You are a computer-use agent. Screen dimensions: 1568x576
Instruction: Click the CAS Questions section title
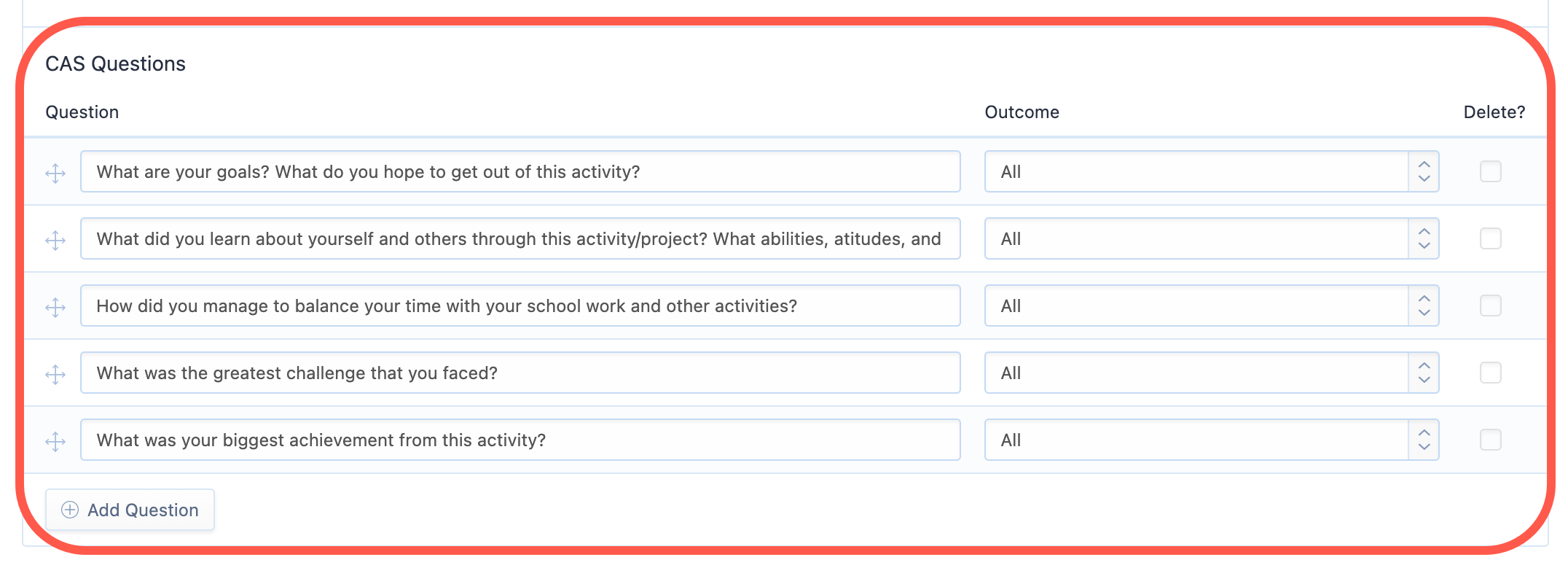(116, 63)
